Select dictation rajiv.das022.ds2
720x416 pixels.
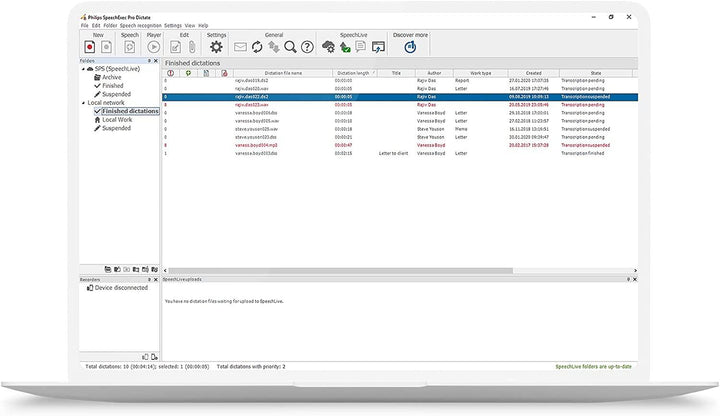(400, 97)
